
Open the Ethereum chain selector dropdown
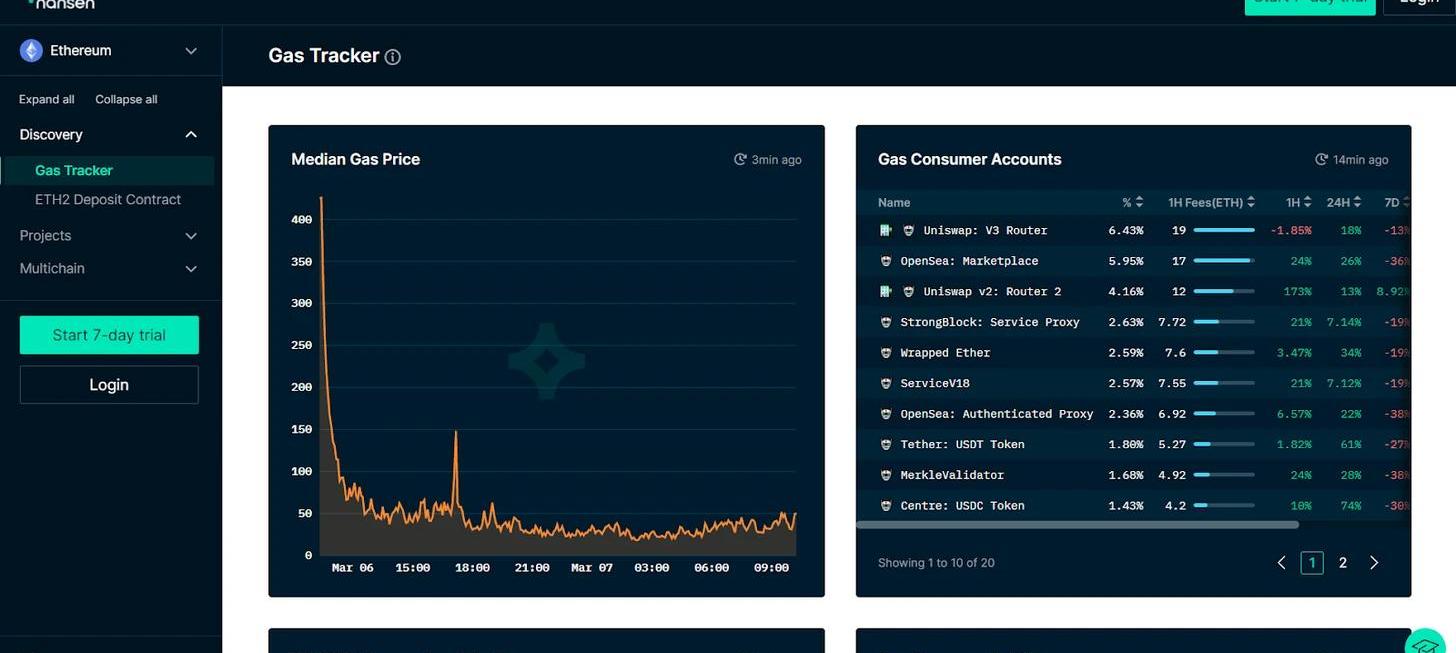110,51
